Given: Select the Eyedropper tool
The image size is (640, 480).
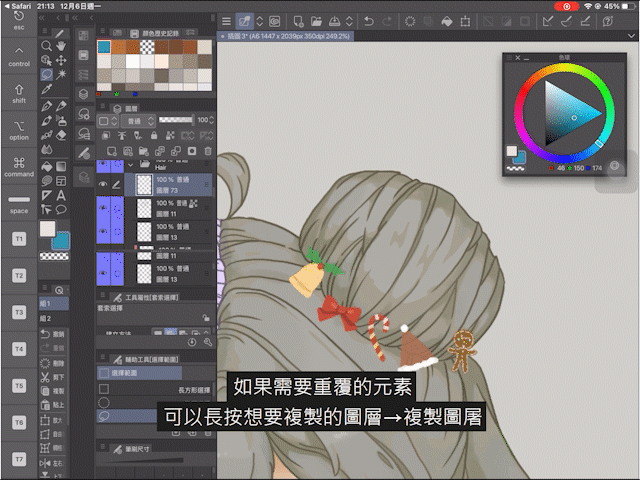Looking at the screenshot, I should [47, 89].
